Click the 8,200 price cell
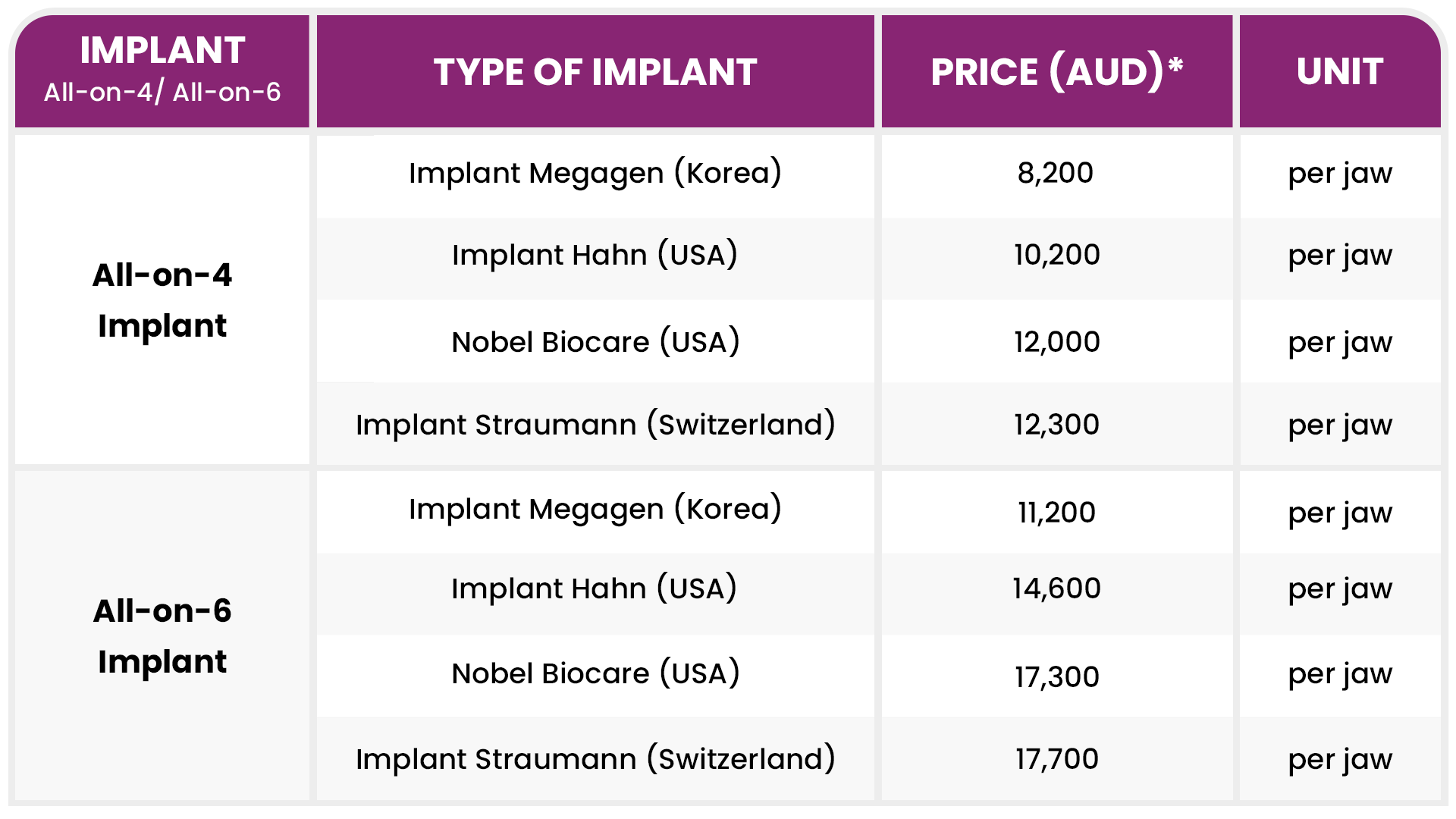 [x=1056, y=173]
